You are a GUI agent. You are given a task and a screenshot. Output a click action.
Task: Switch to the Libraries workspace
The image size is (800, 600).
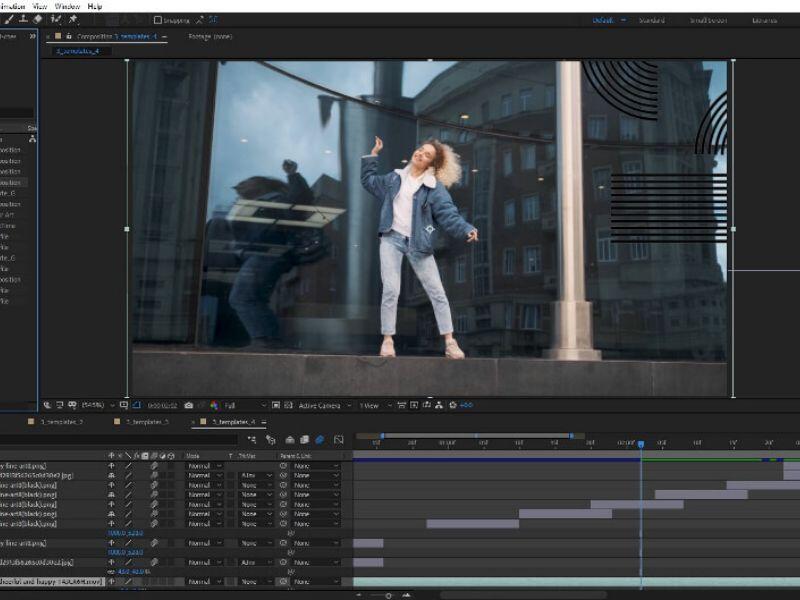point(765,20)
